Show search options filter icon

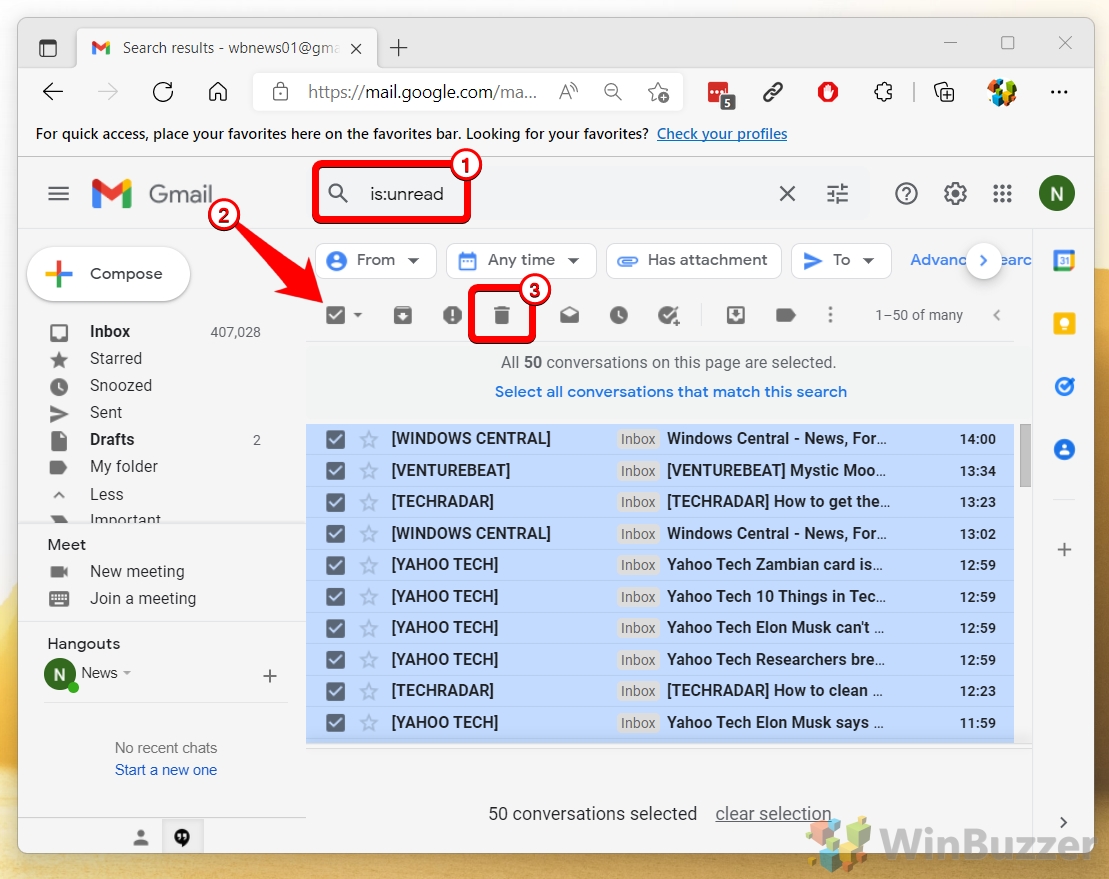837,194
